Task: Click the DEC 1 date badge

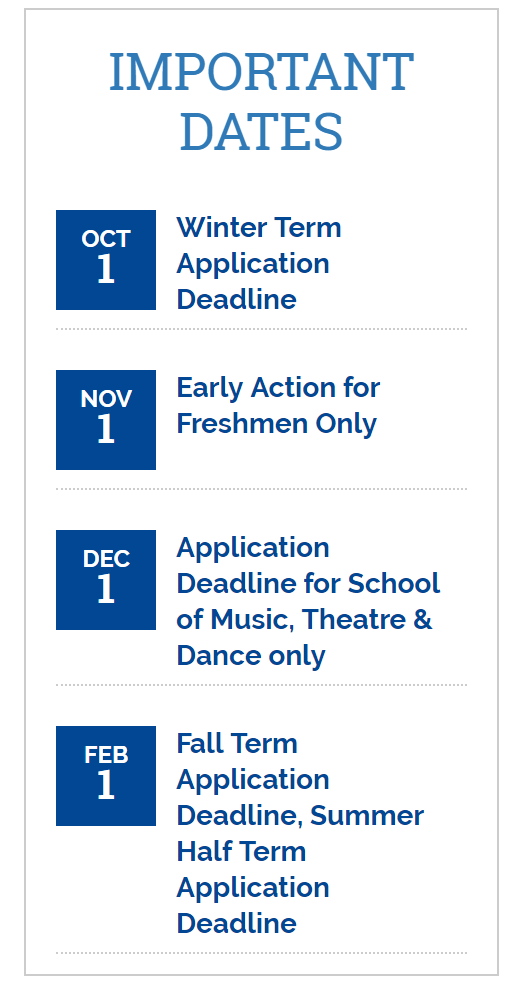Action: point(106,580)
